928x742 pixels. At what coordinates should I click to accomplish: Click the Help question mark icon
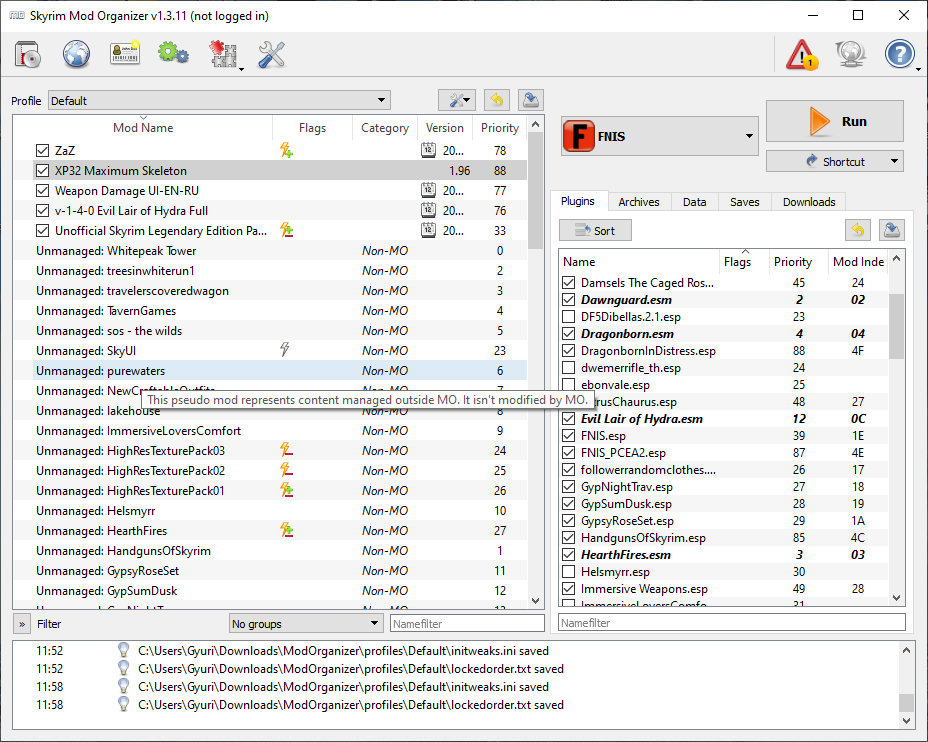coord(899,54)
